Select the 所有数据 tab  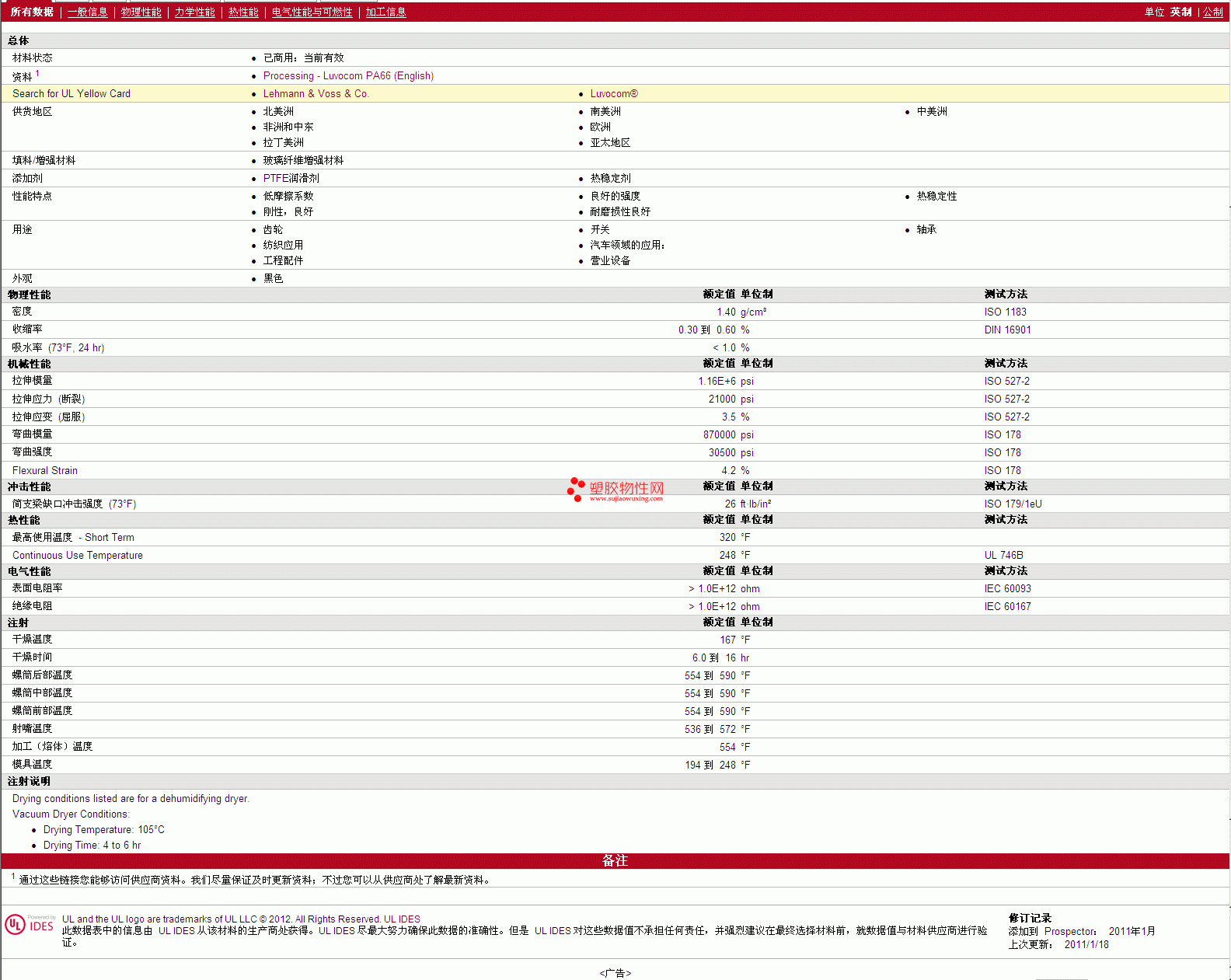(x=32, y=12)
